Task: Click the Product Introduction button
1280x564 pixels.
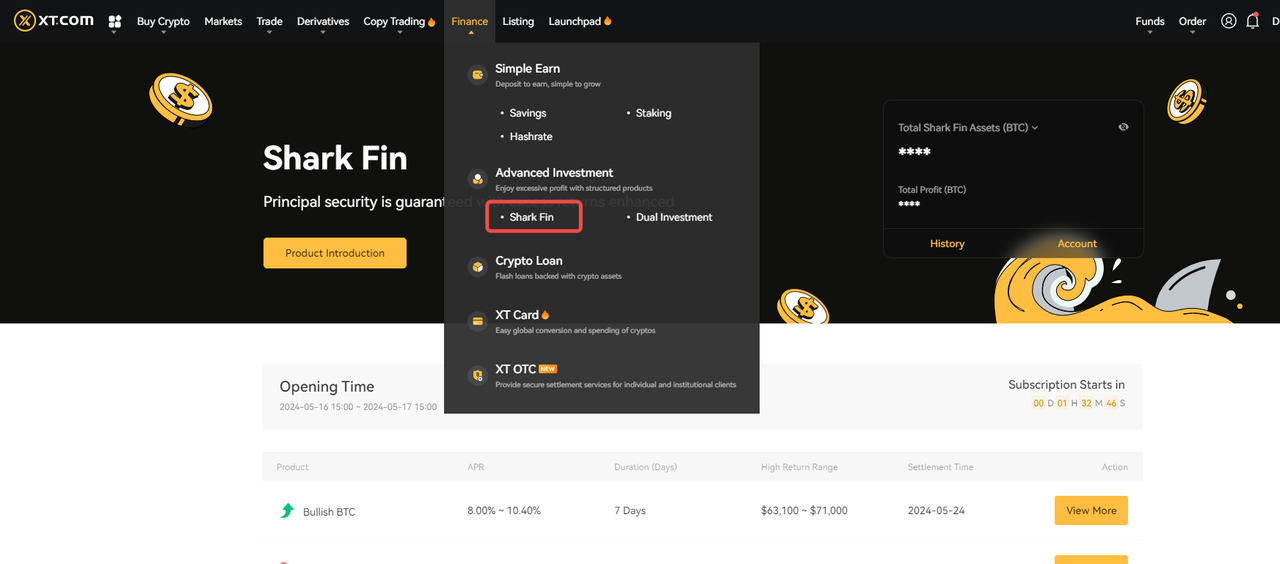Action: click(335, 253)
